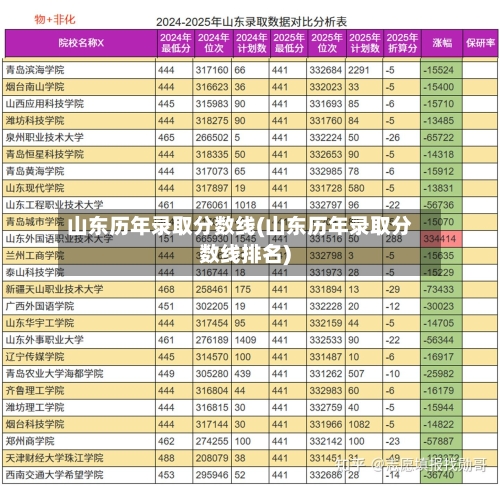Click the school name 烟台科技学院

pyautogui.click(x=35, y=424)
